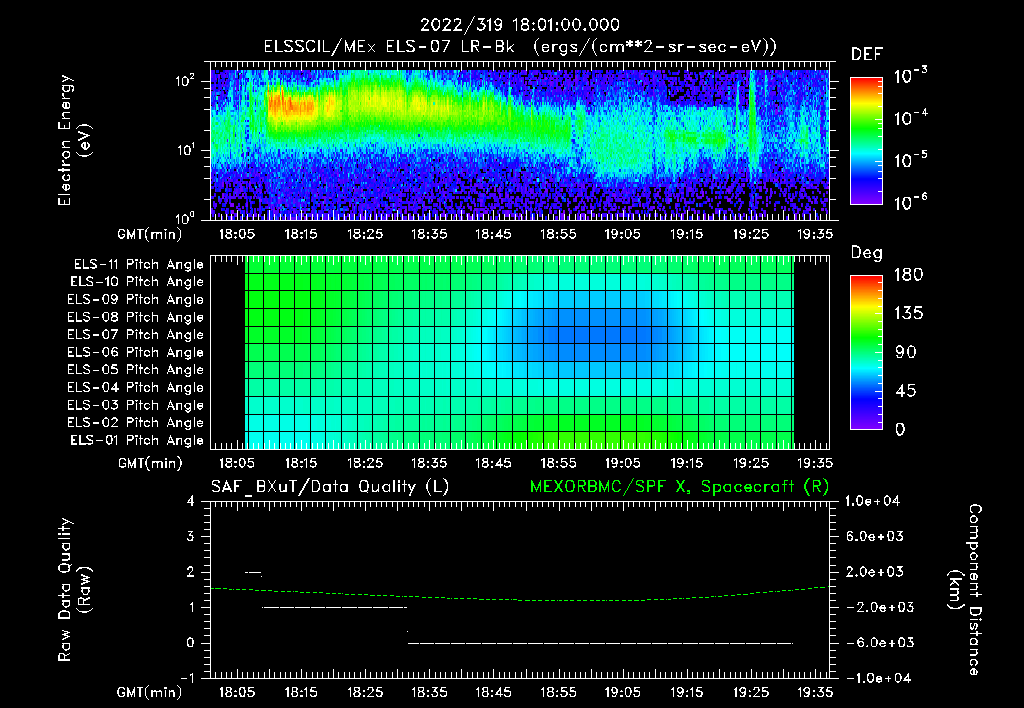
Task: Click the 4 tick on Raw Data Quality axis
Action: click(191, 501)
